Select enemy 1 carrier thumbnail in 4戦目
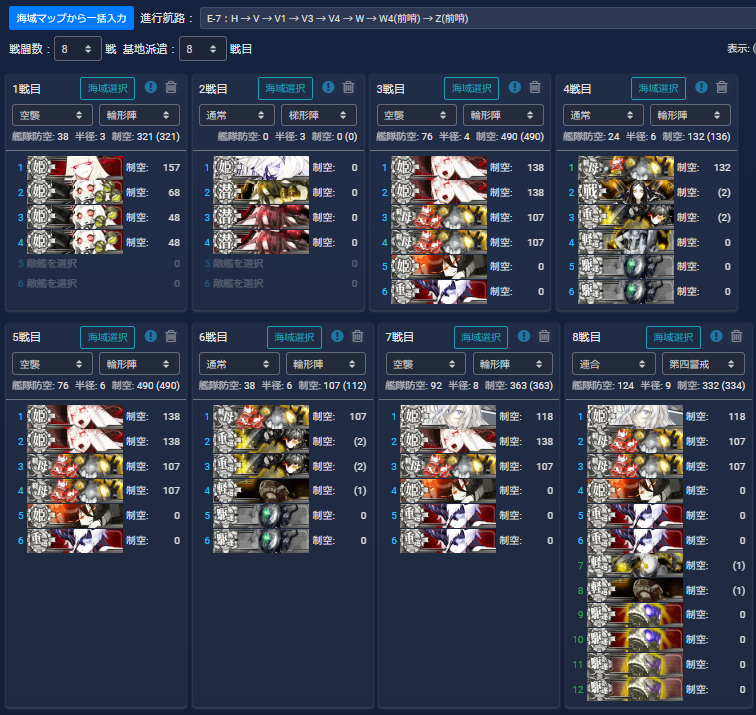Image resolution: width=756 pixels, height=715 pixels. coord(626,168)
